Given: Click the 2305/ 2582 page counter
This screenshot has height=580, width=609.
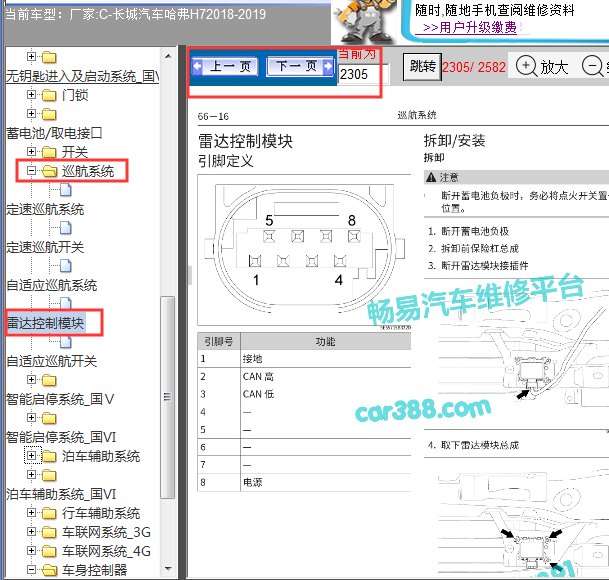Looking at the screenshot, I should pyautogui.click(x=474, y=67).
